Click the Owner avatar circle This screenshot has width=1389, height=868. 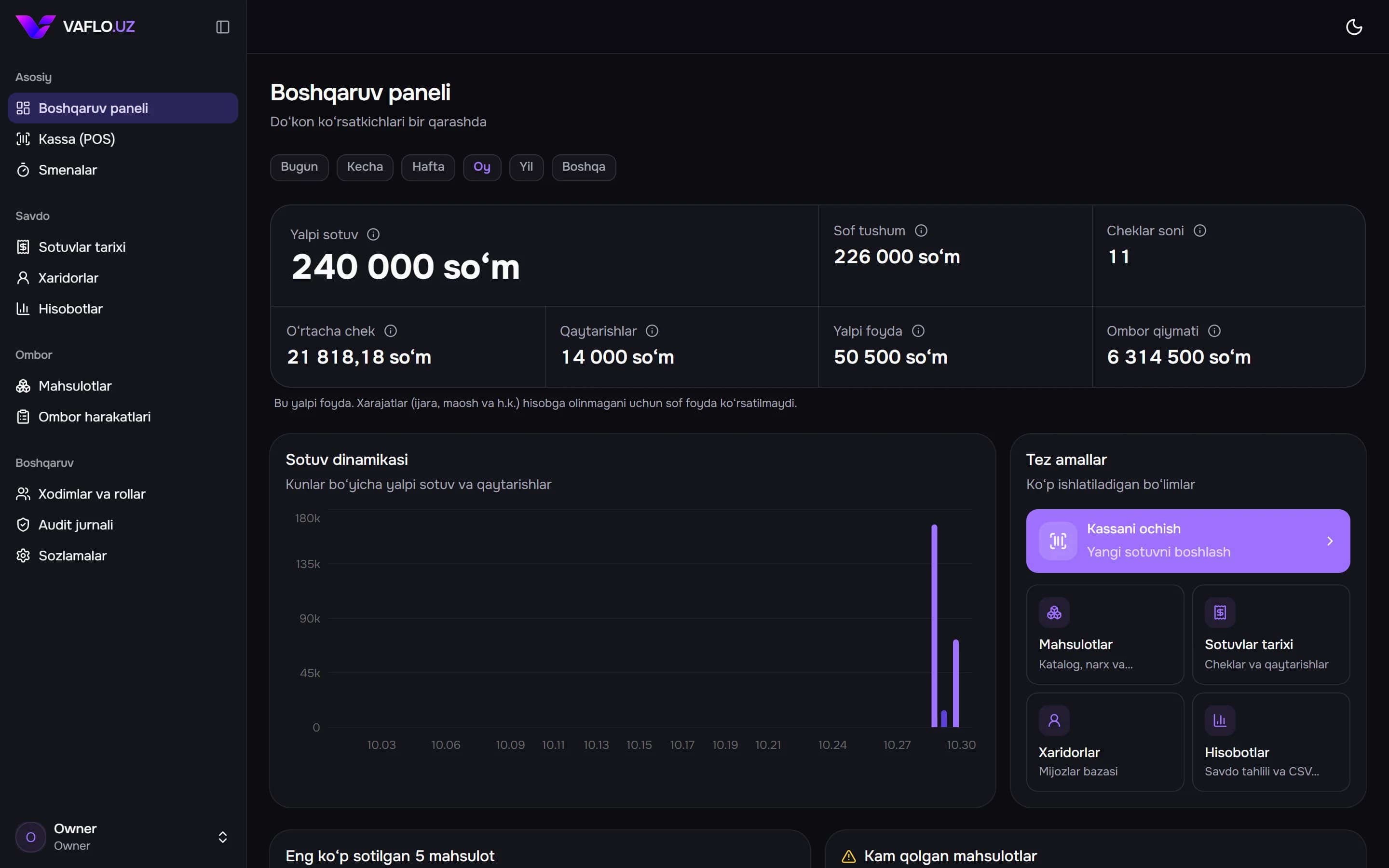pyautogui.click(x=30, y=837)
